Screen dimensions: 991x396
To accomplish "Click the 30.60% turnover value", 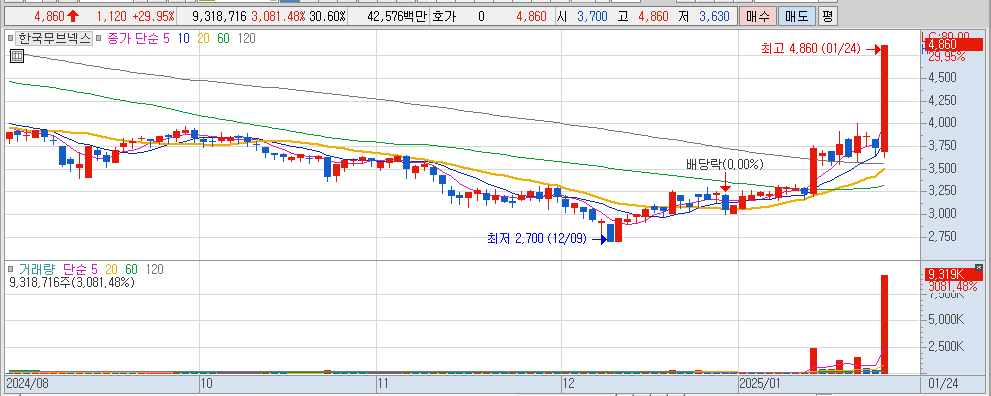I will pos(327,16).
